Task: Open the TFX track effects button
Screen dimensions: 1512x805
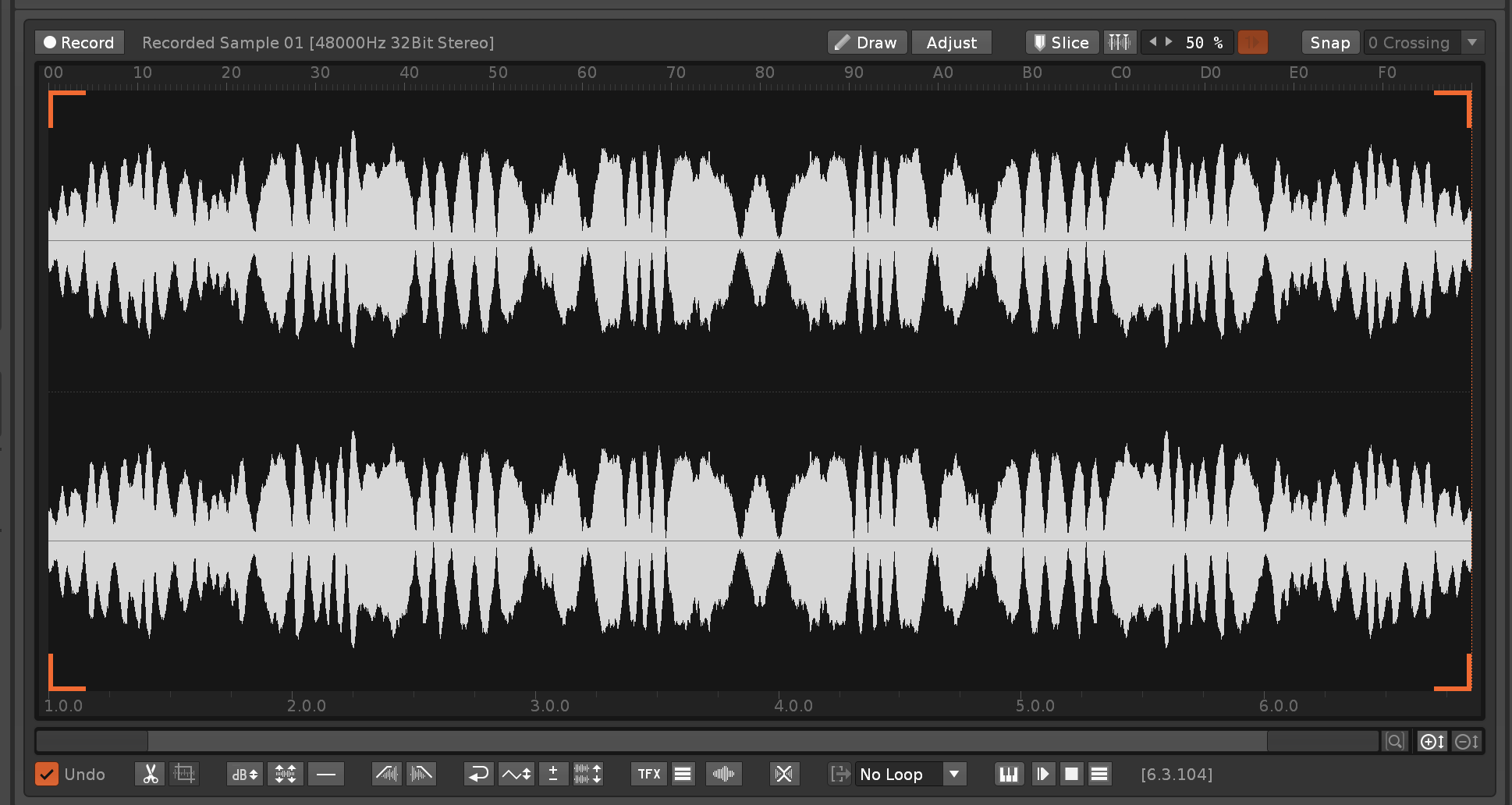Action: pyautogui.click(x=648, y=774)
